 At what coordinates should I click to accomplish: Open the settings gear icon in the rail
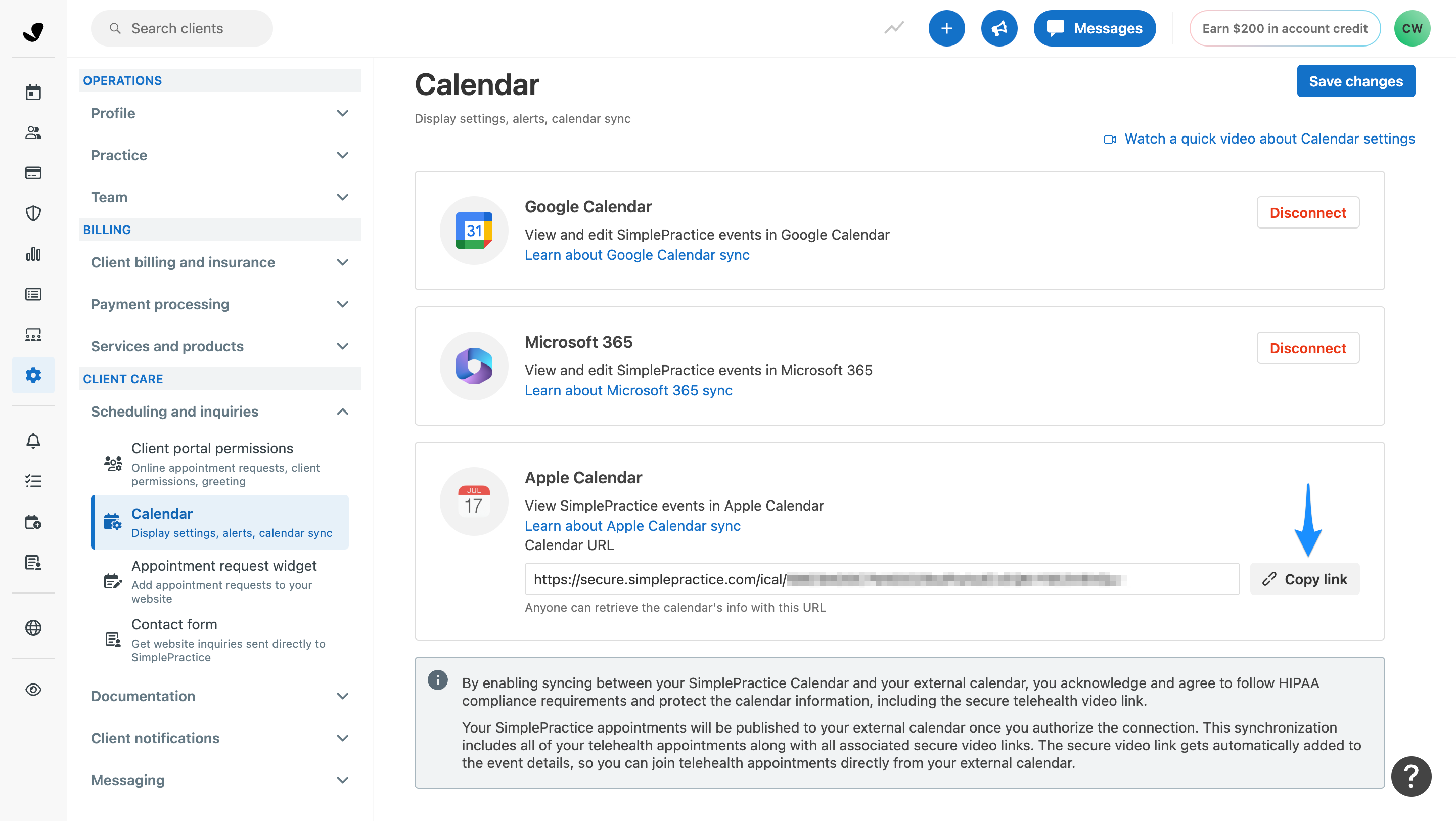tap(33, 375)
